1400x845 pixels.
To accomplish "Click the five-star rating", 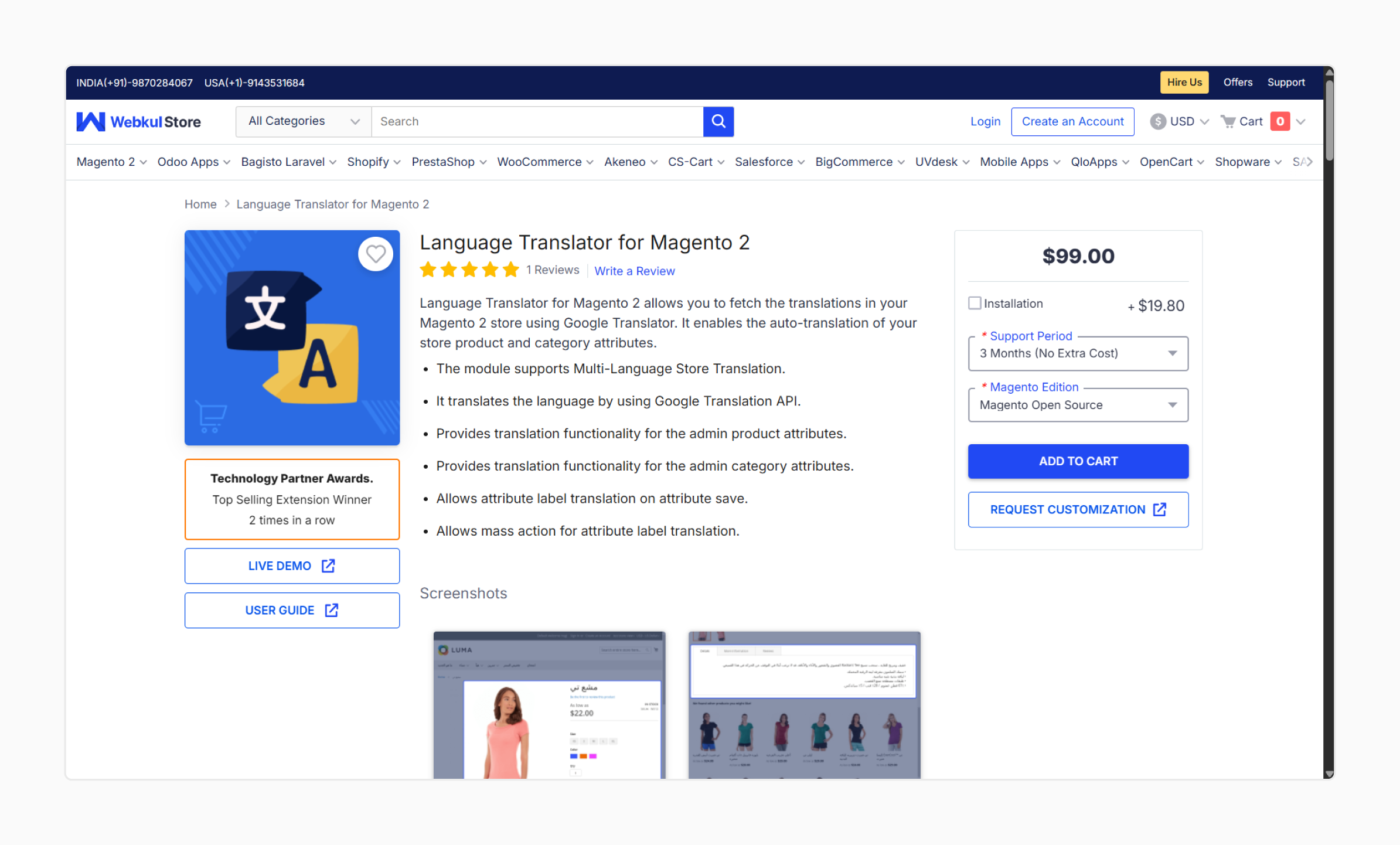I will tap(469, 270).
